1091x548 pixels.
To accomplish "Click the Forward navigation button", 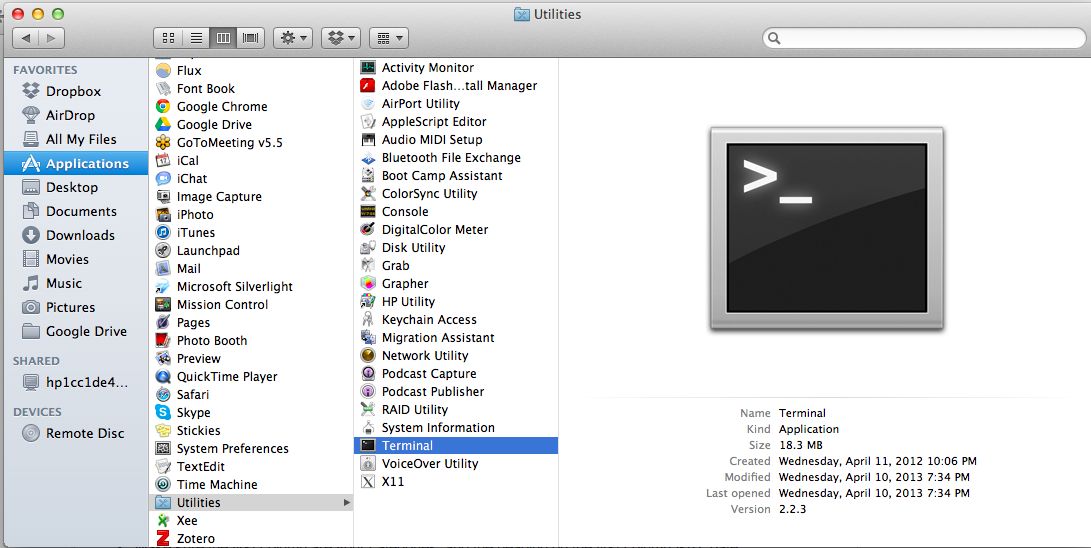I will pyautogui.click(x=51, y=38).
